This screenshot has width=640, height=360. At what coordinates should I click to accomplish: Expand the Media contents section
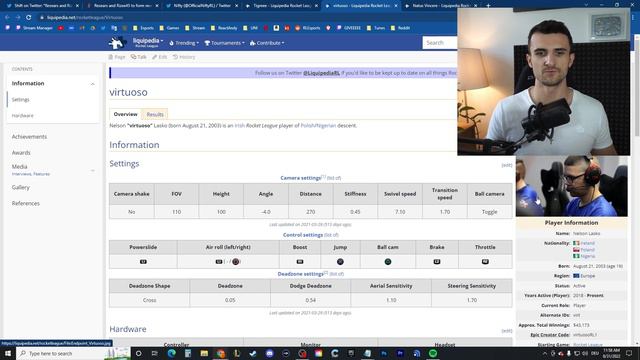pyautogui.click(x=93, y=170)
